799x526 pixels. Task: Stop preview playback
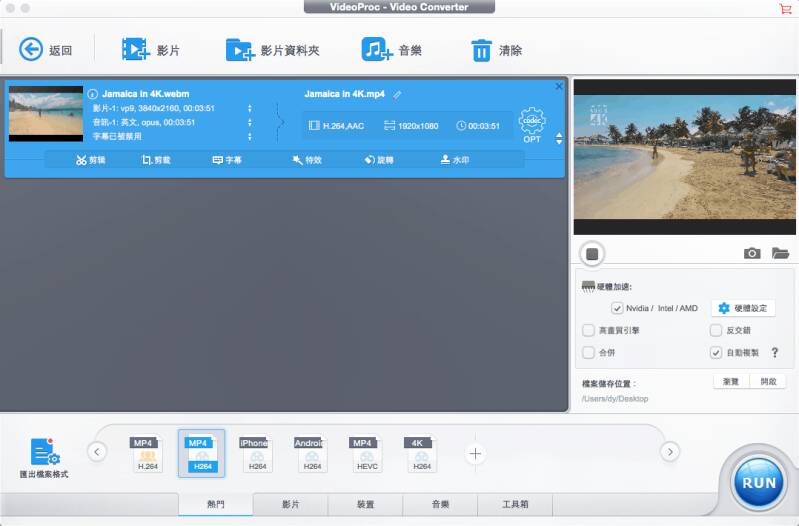[592, 254]
